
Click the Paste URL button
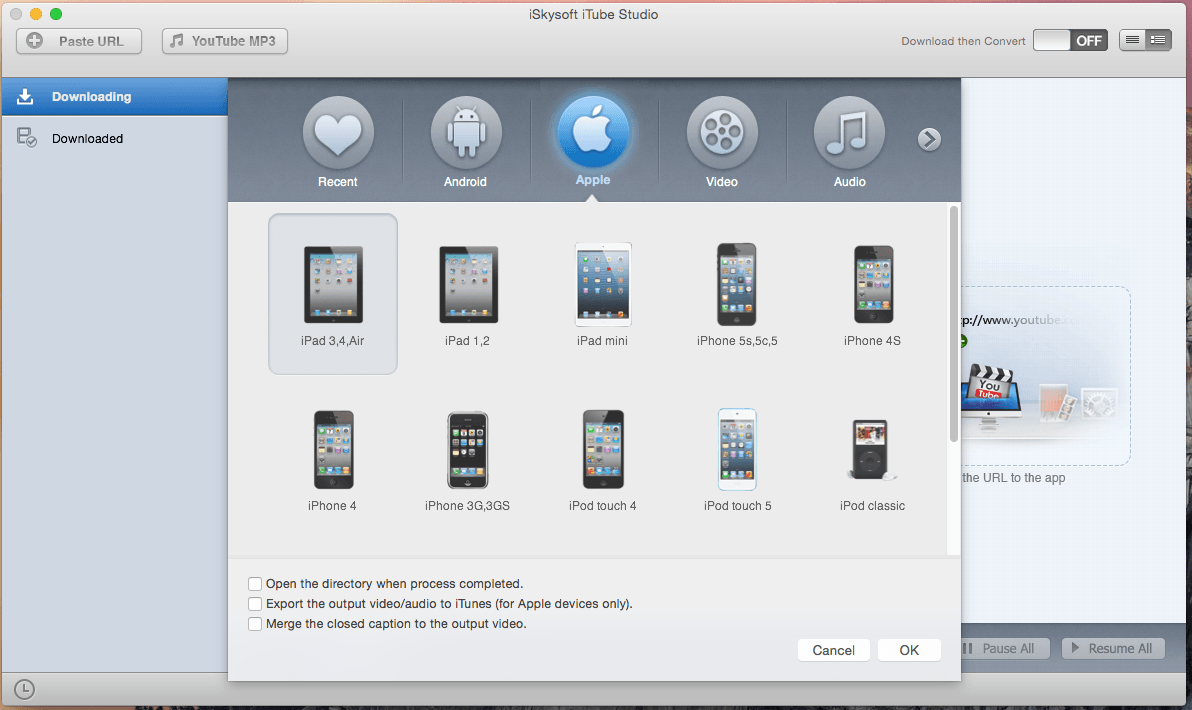coord(79,41)
